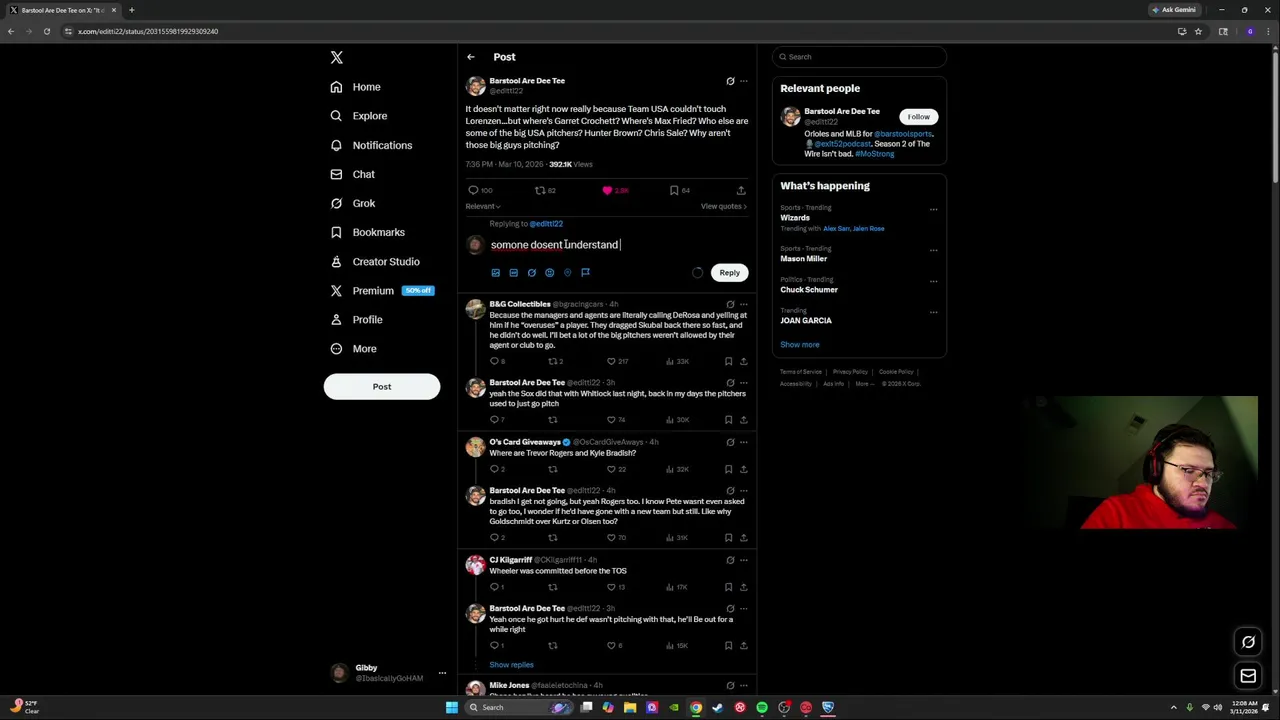
Task: Go back using the Post back arrow
Action: point(471,57)
